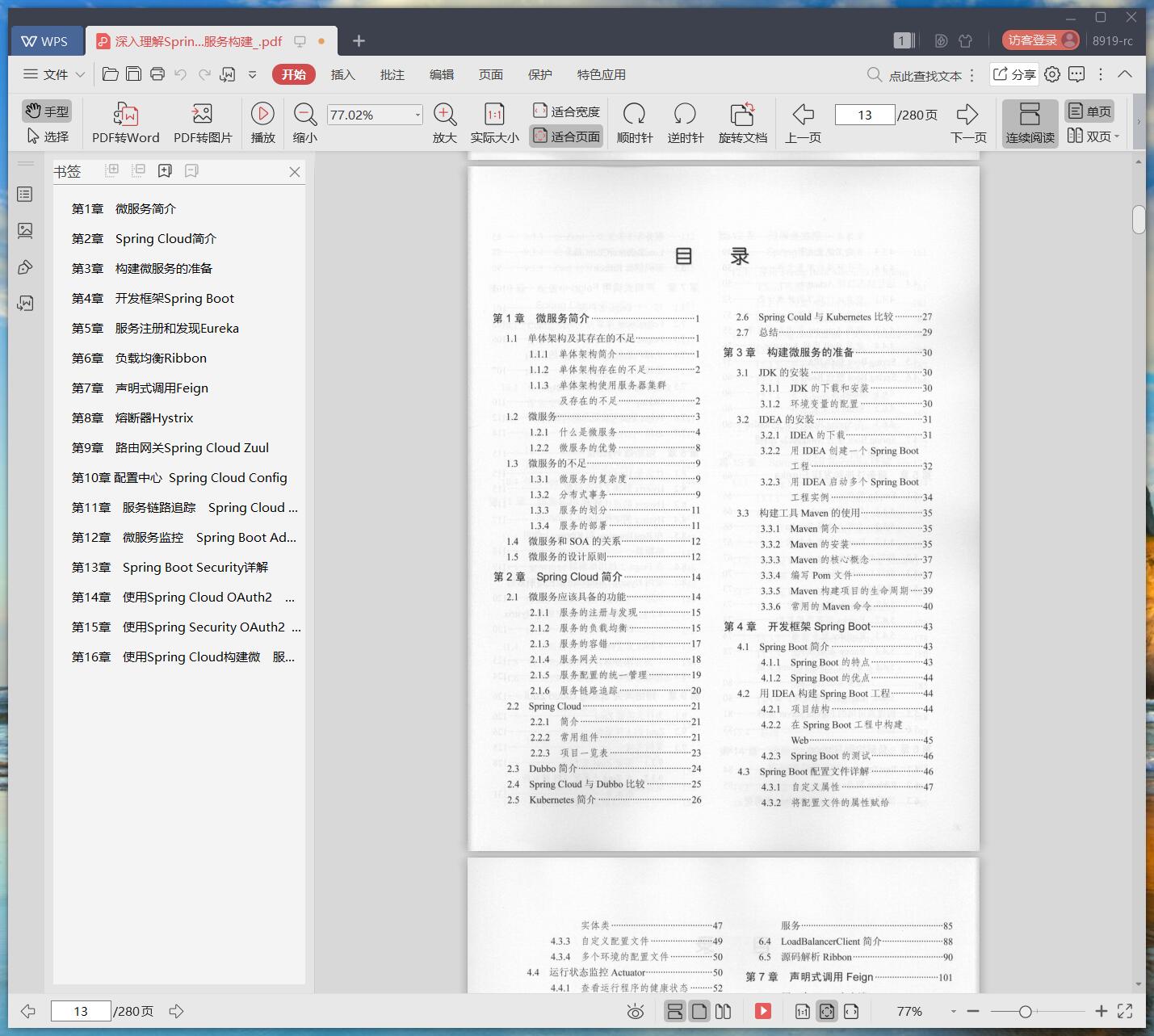Convert PDF to Word
This screenshot has width=1154, height=1036.
coord(125,123)
